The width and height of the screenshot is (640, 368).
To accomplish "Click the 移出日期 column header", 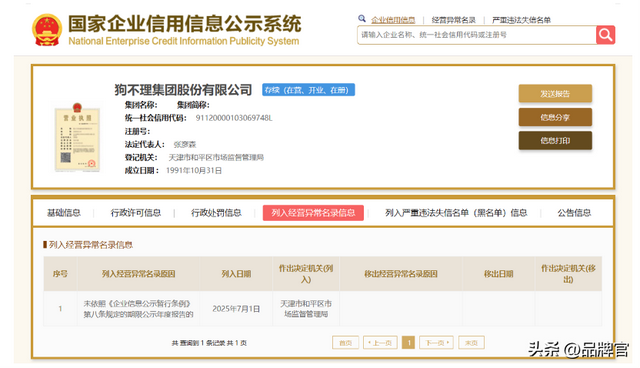I will point(498,274).
